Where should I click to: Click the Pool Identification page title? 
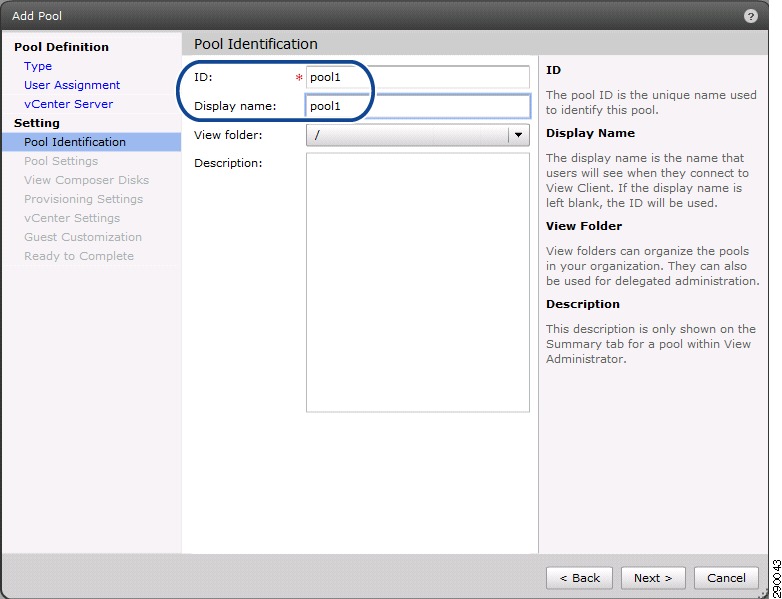(x=256, y=44)
